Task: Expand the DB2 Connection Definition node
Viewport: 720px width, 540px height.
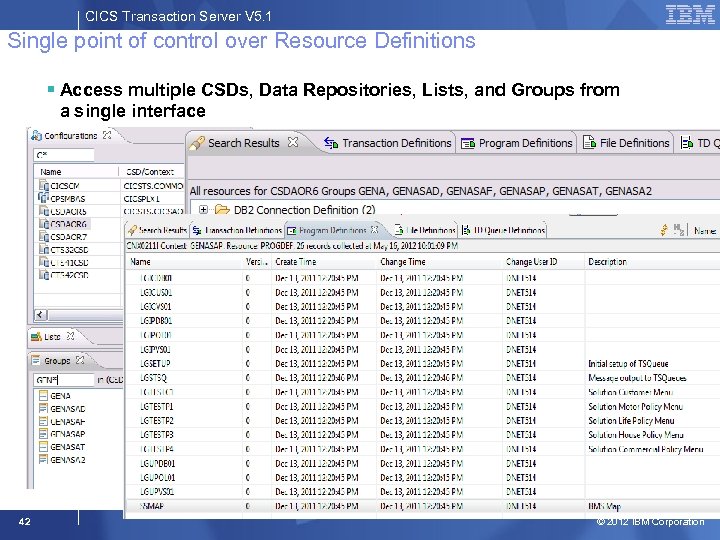Action: click(203, 209)
